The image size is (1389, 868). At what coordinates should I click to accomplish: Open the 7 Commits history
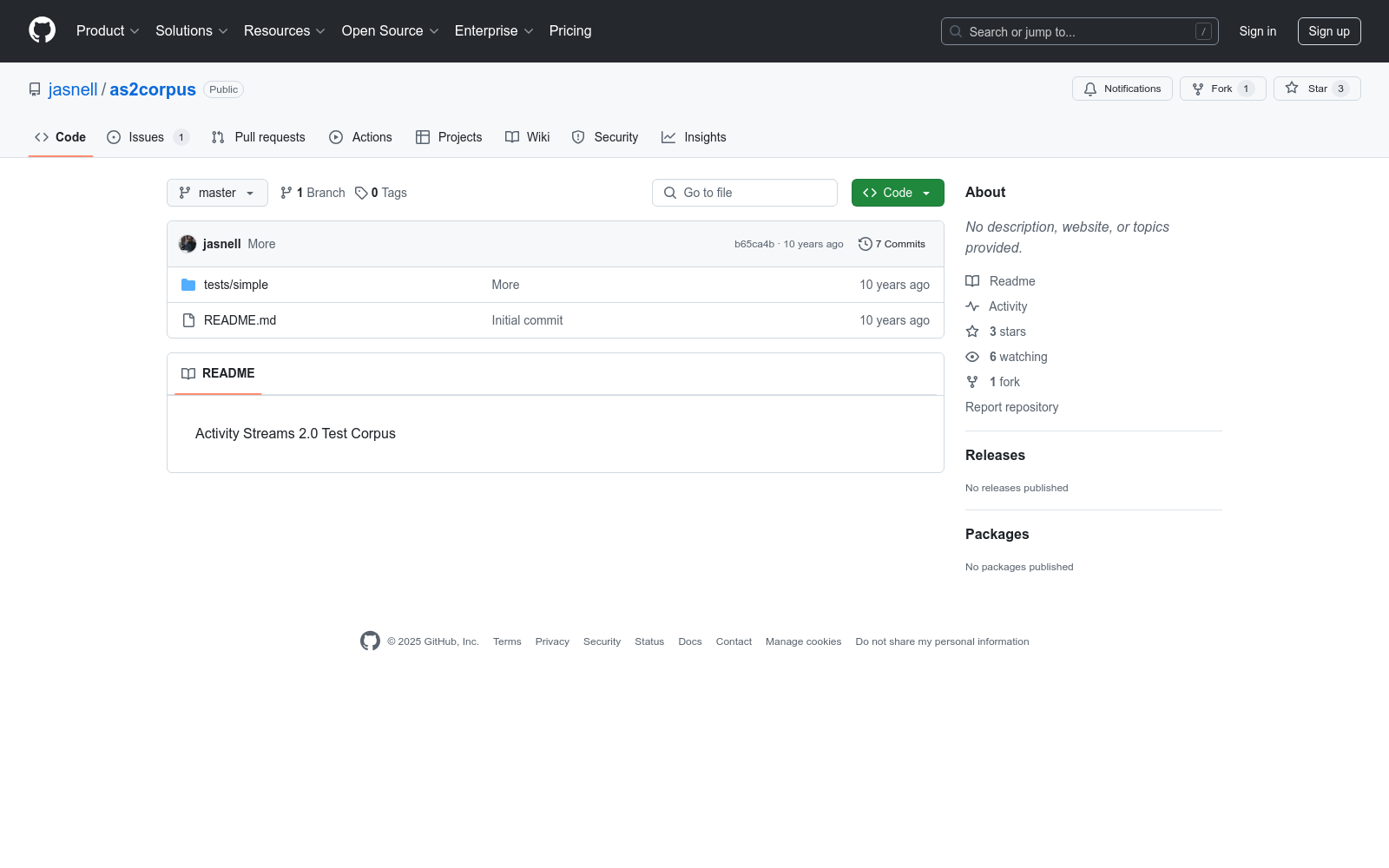[892, 244]
